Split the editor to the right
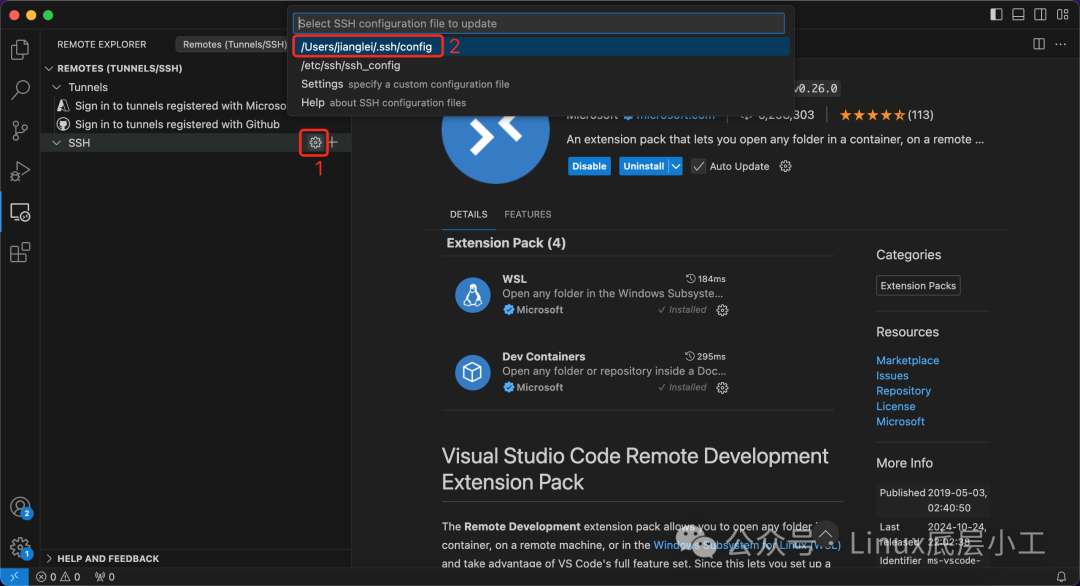 [1039, 44]
